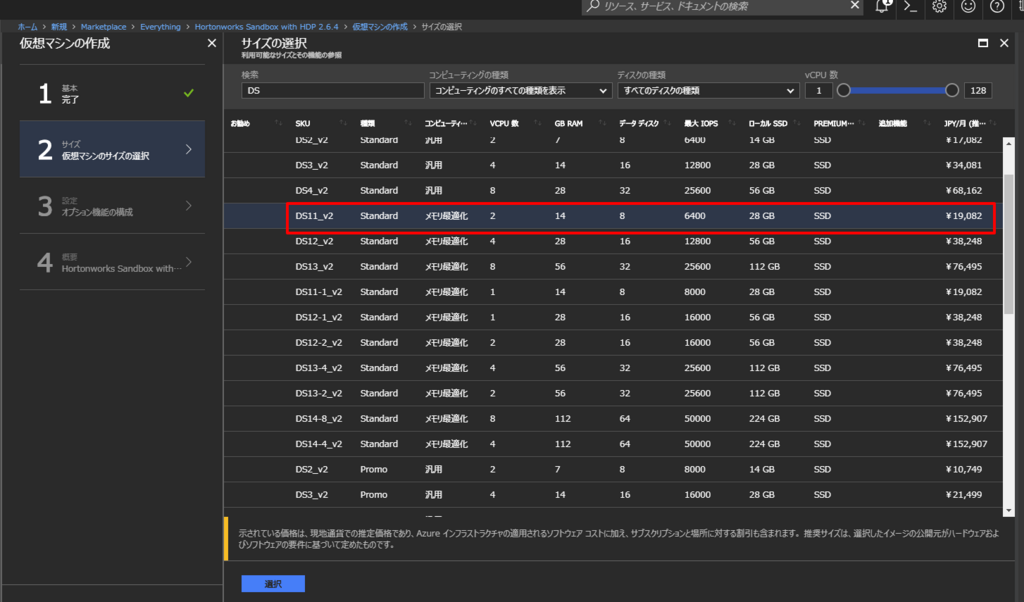Select the DS4_v2 Standard row
Viewport: 1024px width, 602px height.
point(614,191)
